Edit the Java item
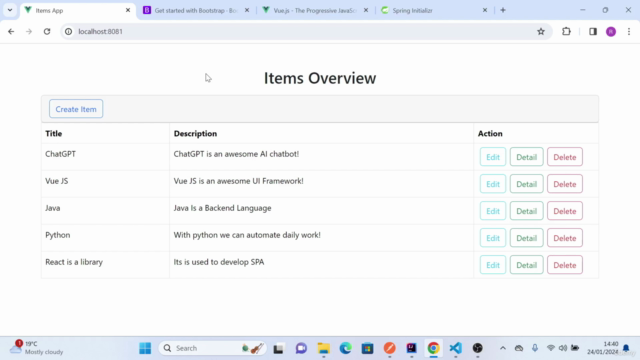Image resolution: width=640 pixels, height=360 pixels. point(493,211)
